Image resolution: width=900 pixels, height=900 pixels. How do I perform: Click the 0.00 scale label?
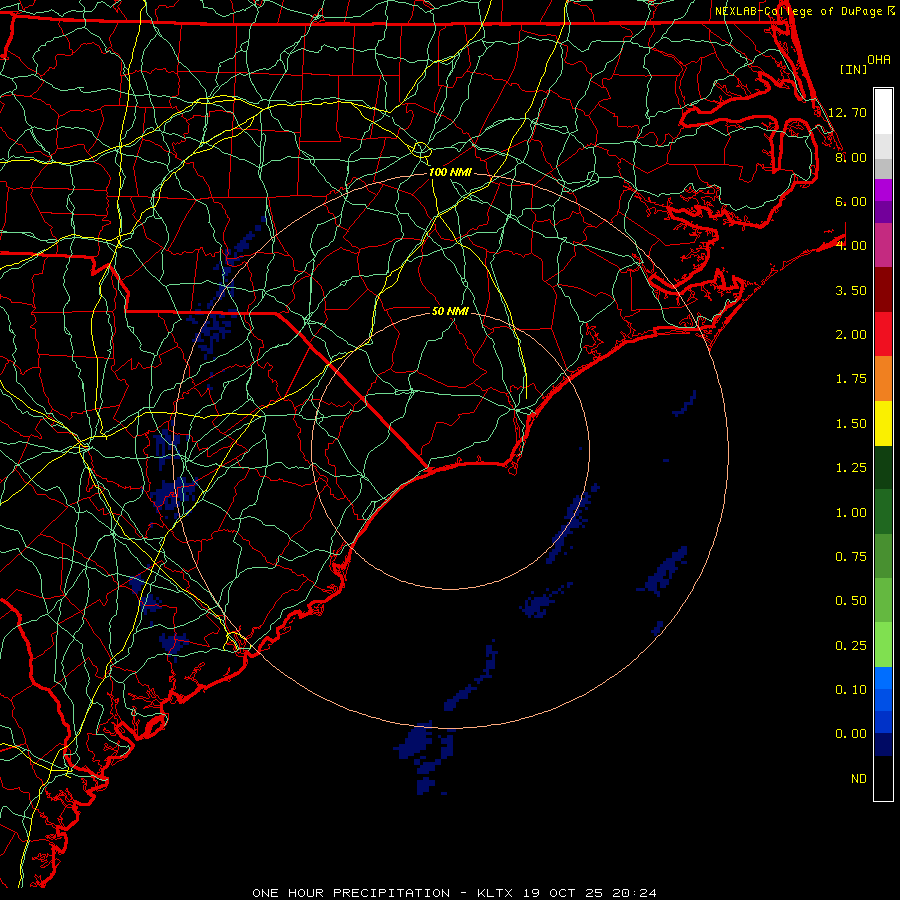[x=851, y=734]
